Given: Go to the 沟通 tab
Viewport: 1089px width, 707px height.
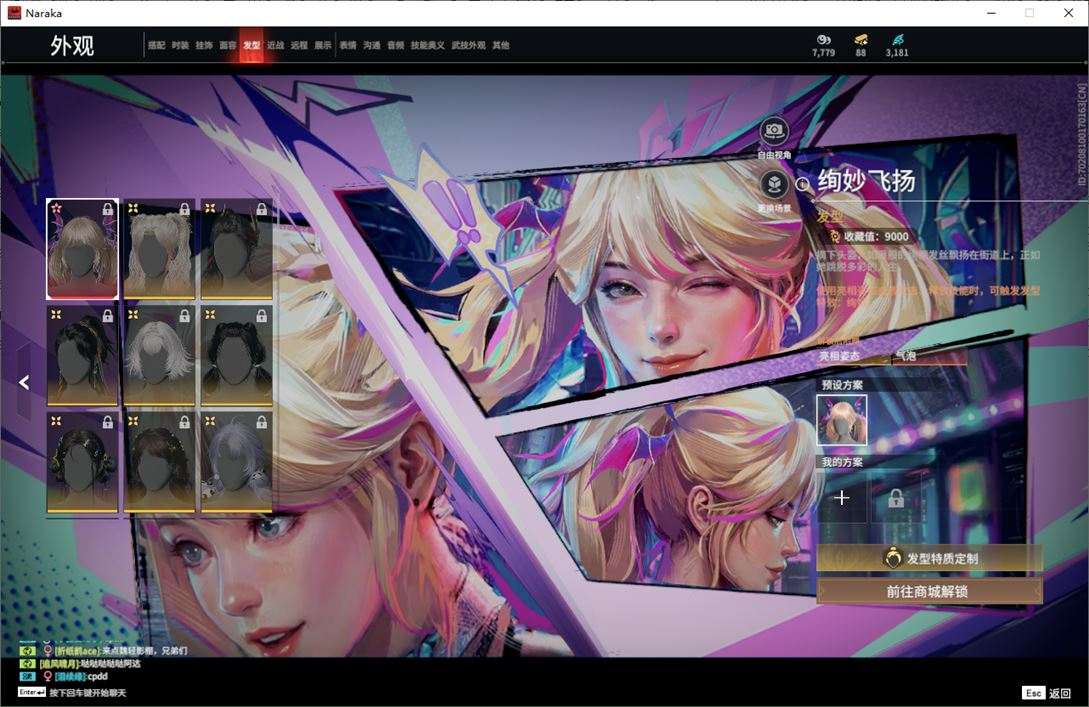Looking at the screenshot, I should (x=372, y=45).
